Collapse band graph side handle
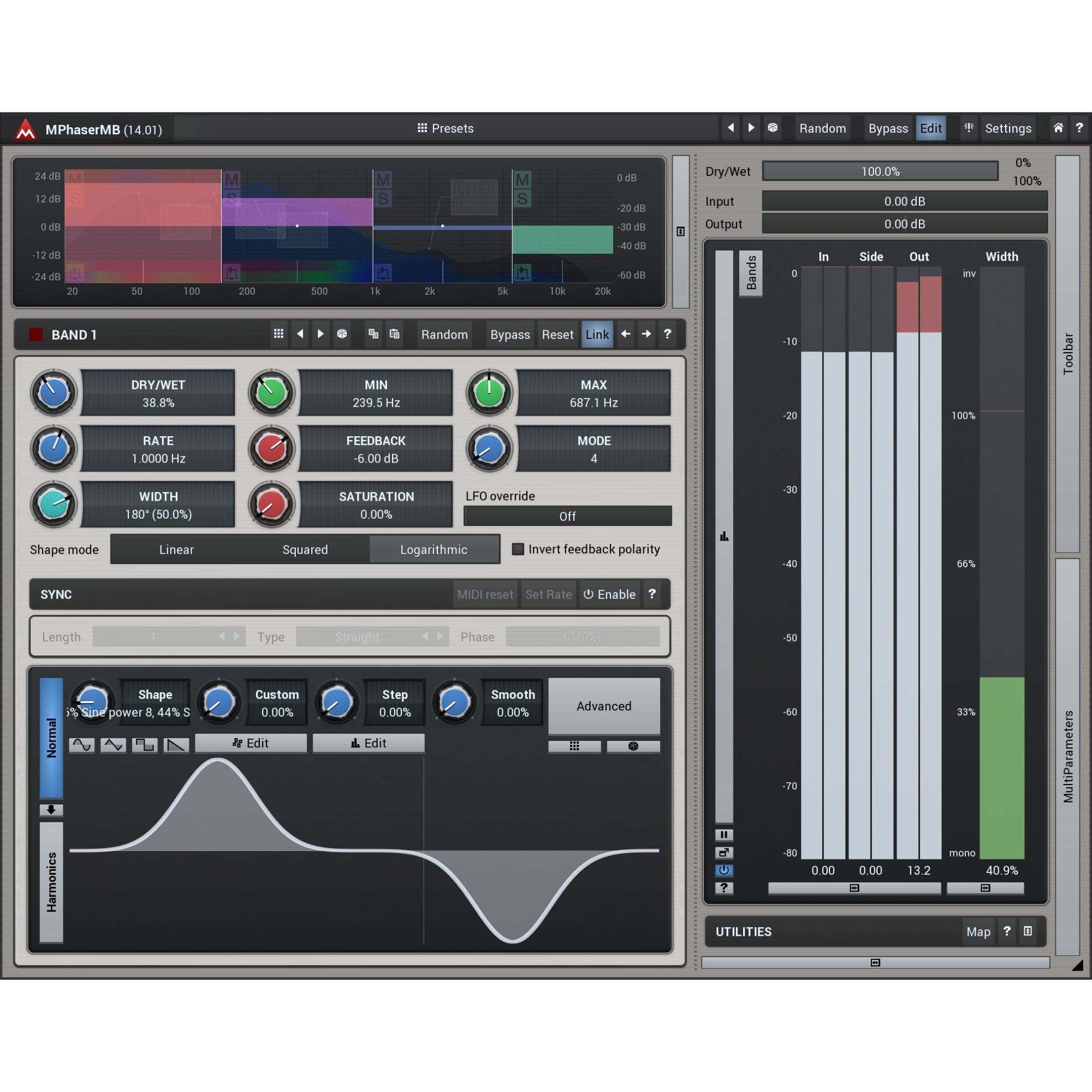 click(680, 231)
